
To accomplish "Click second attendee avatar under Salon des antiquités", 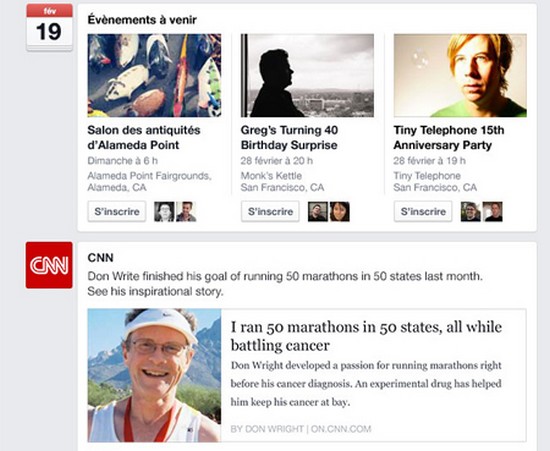I will coord(186,211).
